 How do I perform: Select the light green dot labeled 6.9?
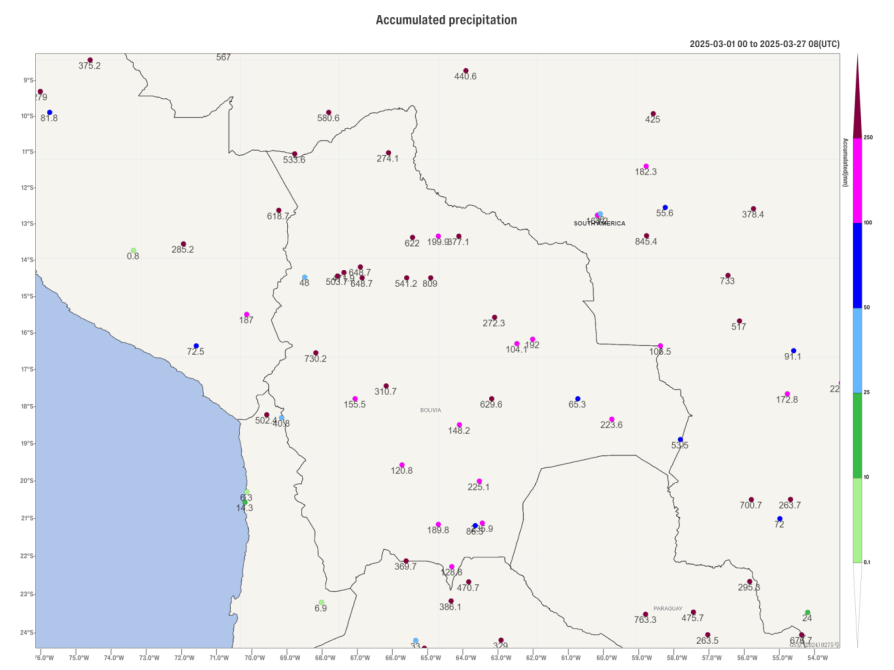coord(321,602)
